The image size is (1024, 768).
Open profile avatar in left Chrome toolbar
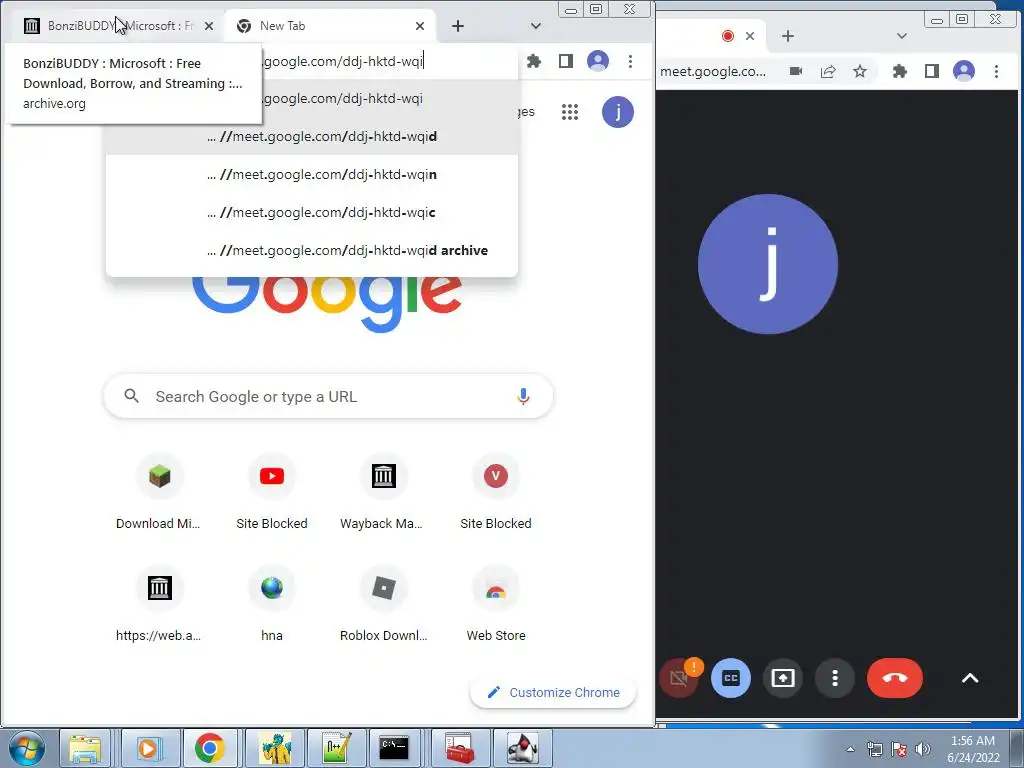[598, 61]
